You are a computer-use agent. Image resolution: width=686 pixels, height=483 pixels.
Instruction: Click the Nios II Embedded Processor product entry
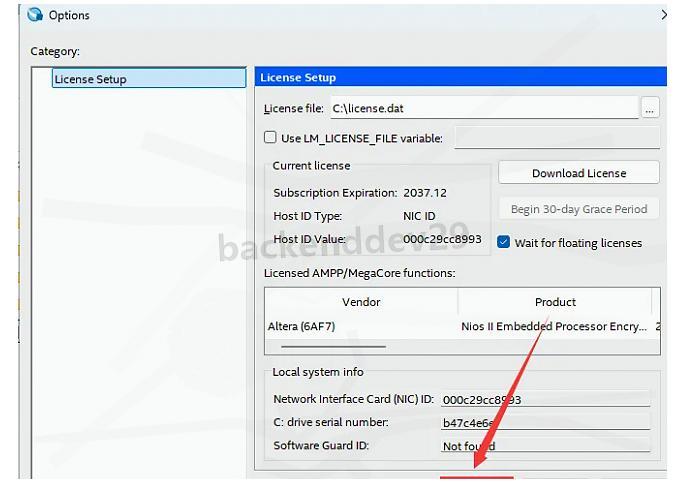tap(553, 327)
